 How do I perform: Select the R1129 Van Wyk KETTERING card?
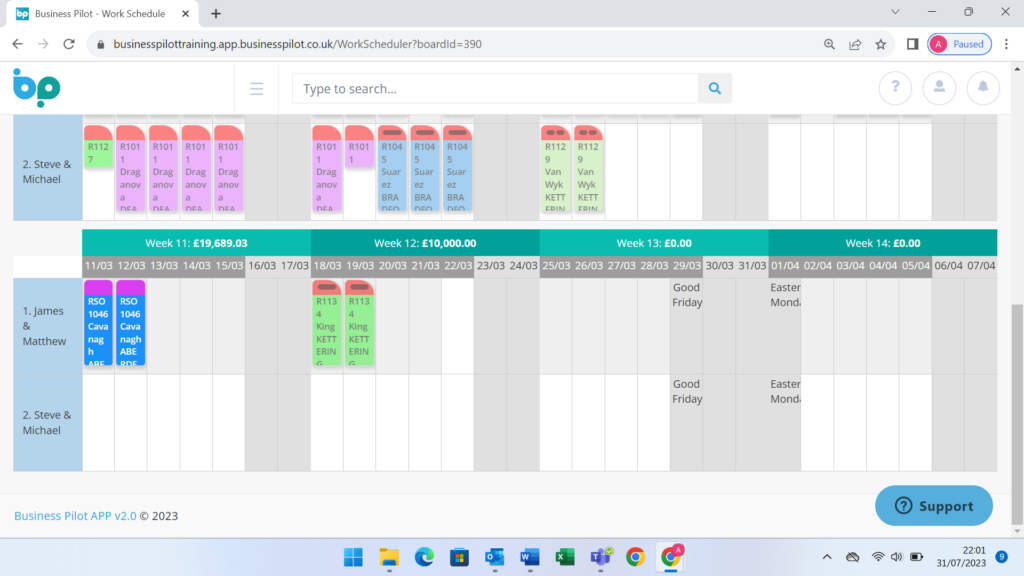pos(555,170)
